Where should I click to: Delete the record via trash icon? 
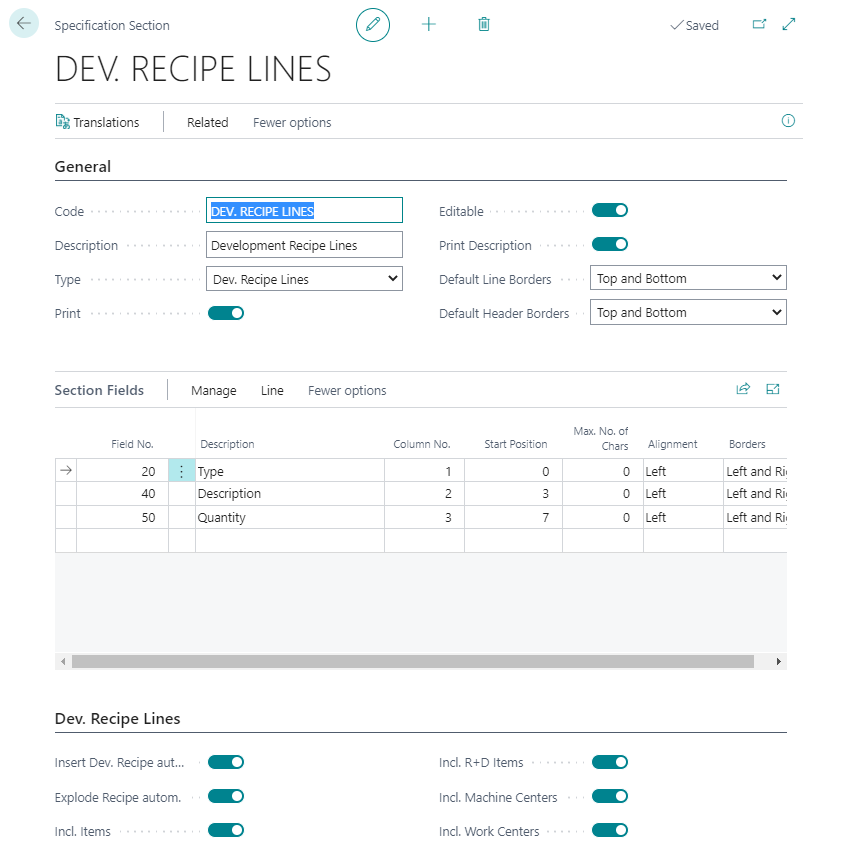click(x=484, y=25)
